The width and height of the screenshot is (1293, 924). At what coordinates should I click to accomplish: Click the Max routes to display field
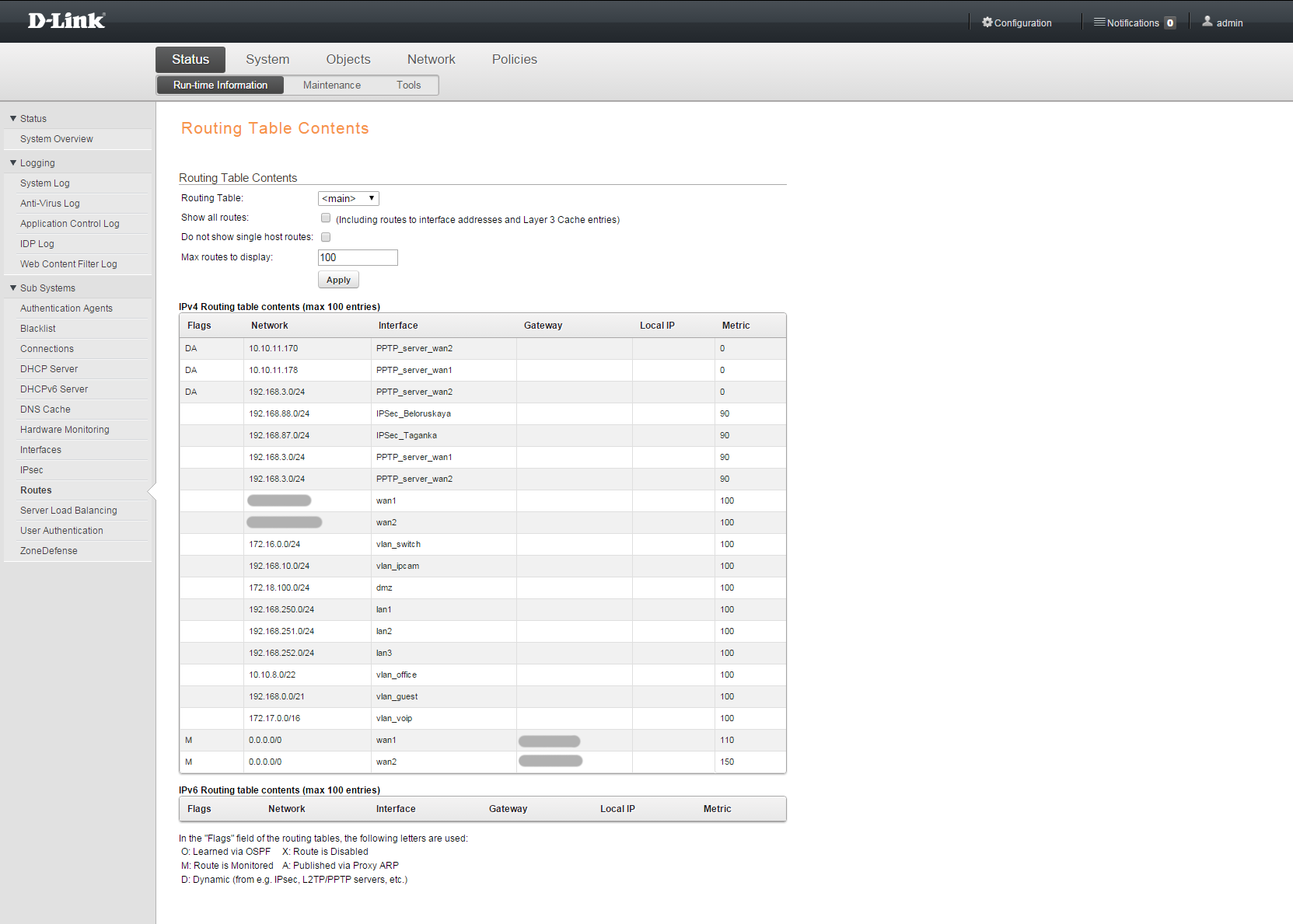pos(358,257)
